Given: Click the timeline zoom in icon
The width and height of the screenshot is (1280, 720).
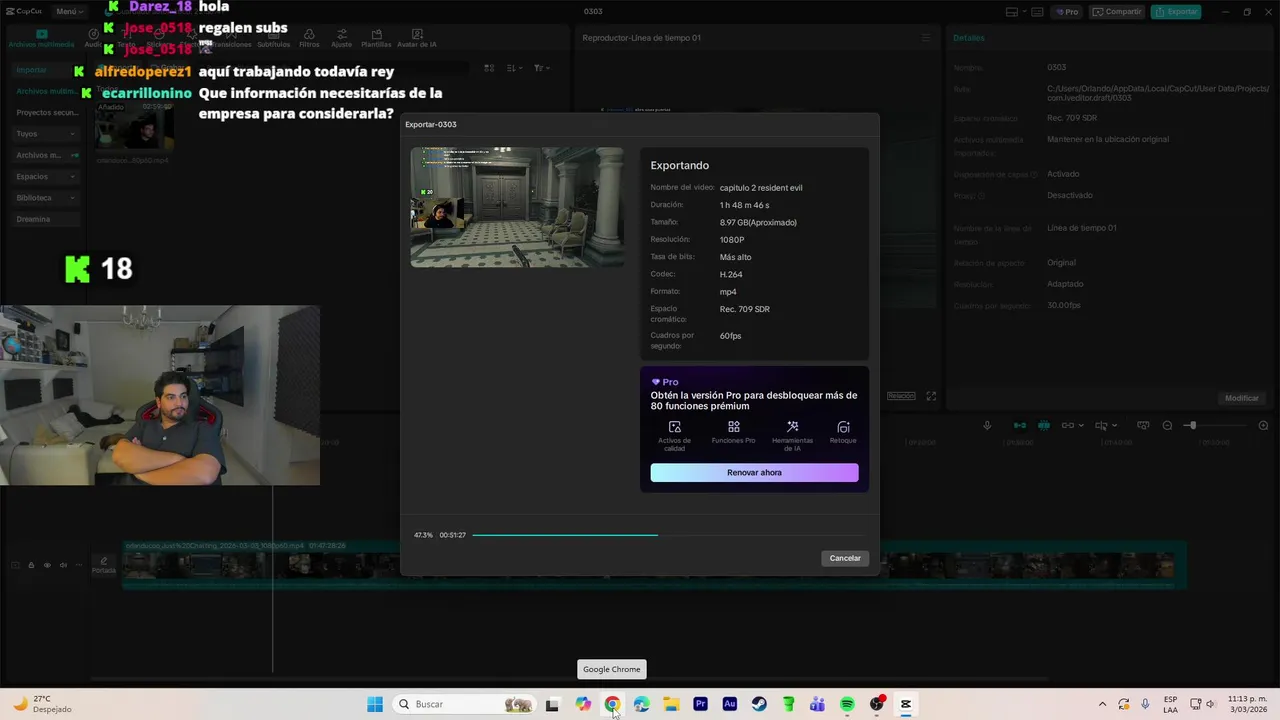Looking at the screenshot, I should tap(1263, 426).
